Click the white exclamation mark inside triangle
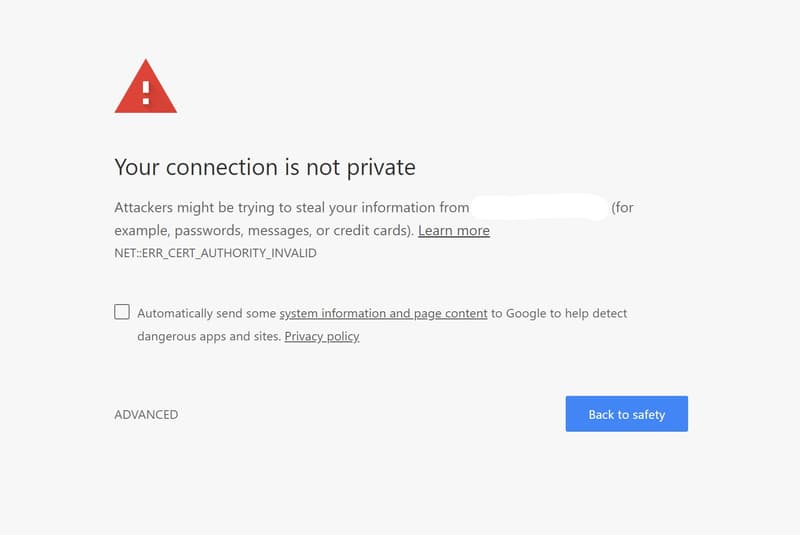 pos(146,92)
